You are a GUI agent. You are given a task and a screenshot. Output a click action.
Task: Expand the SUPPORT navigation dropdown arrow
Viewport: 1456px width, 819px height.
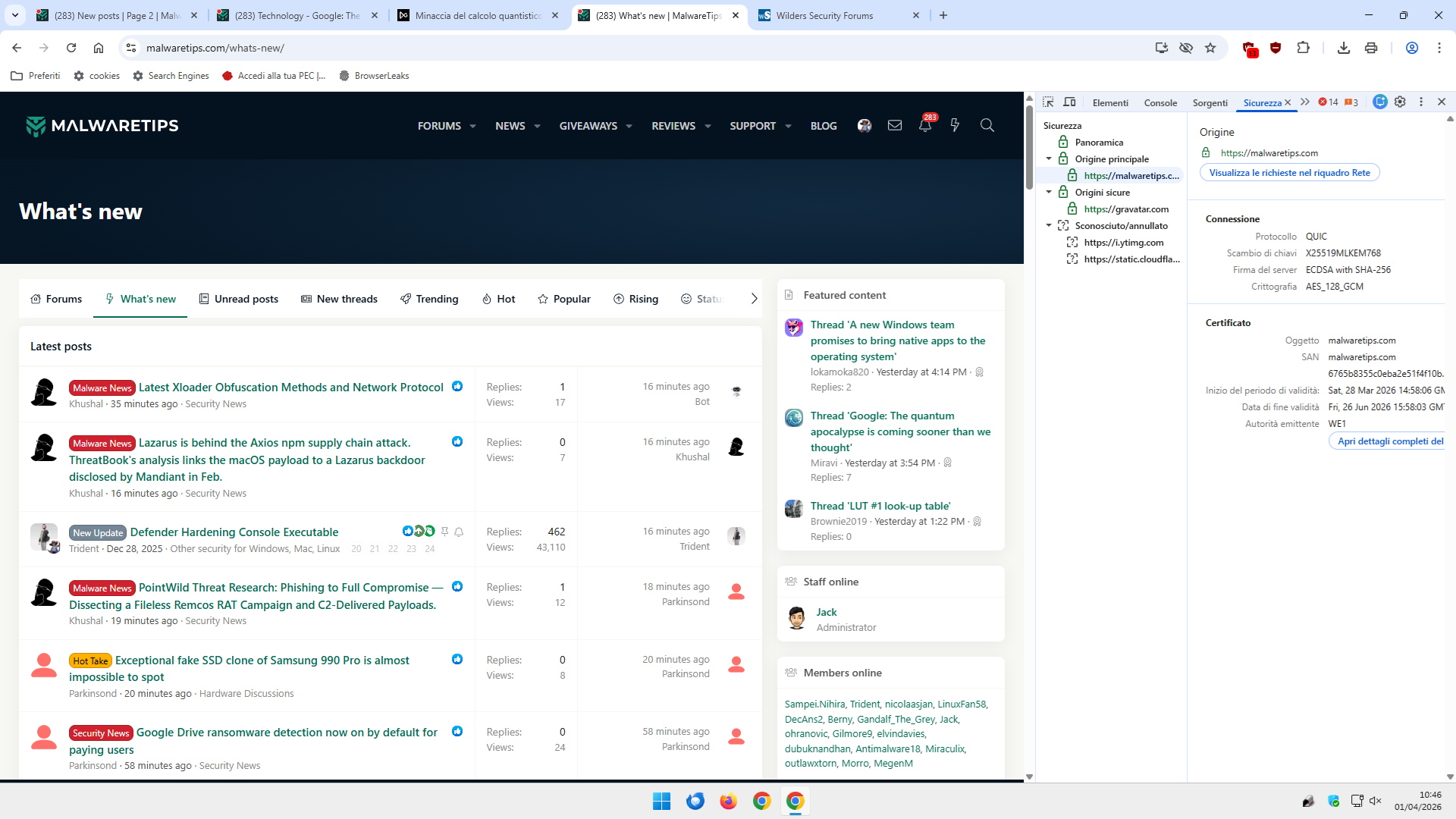788,127
